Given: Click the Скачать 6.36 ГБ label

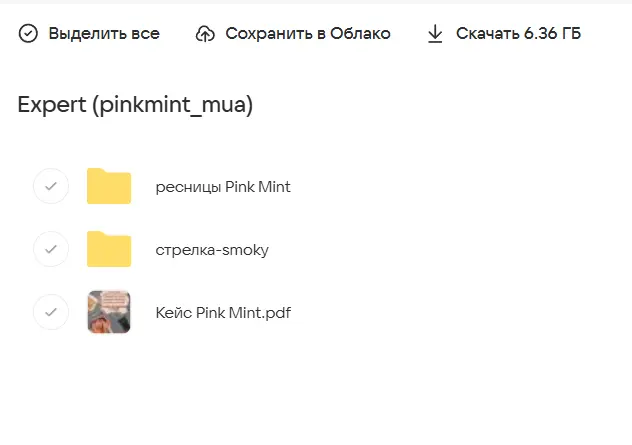Looking at the screenshot, I should [x=518, y=34].
